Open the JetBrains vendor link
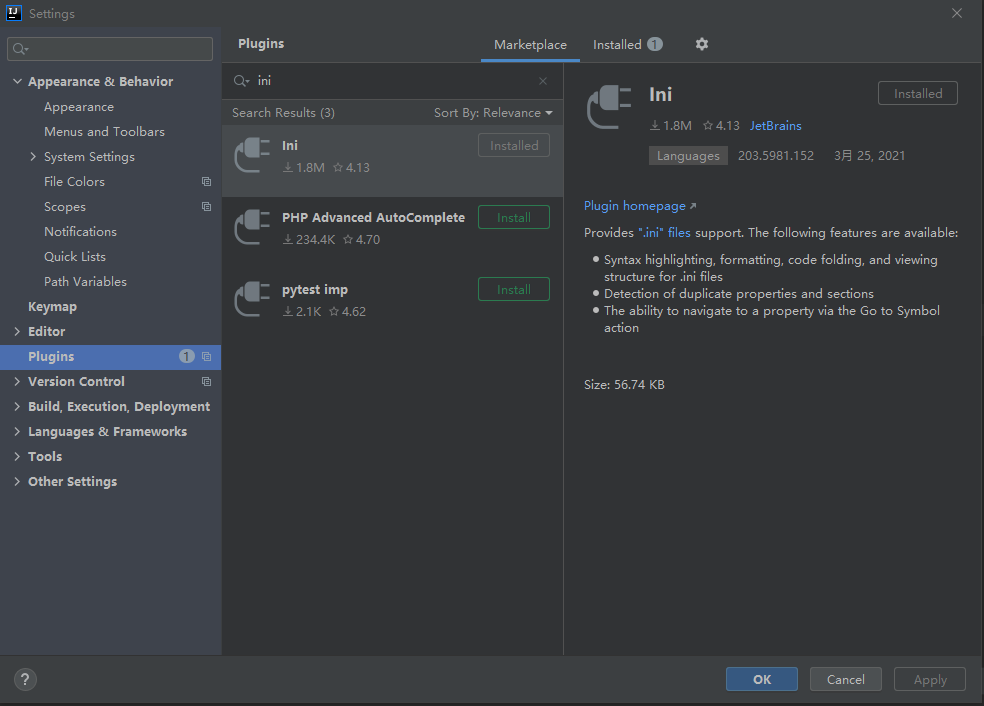The image size is (984, 706). coord(776,126)
